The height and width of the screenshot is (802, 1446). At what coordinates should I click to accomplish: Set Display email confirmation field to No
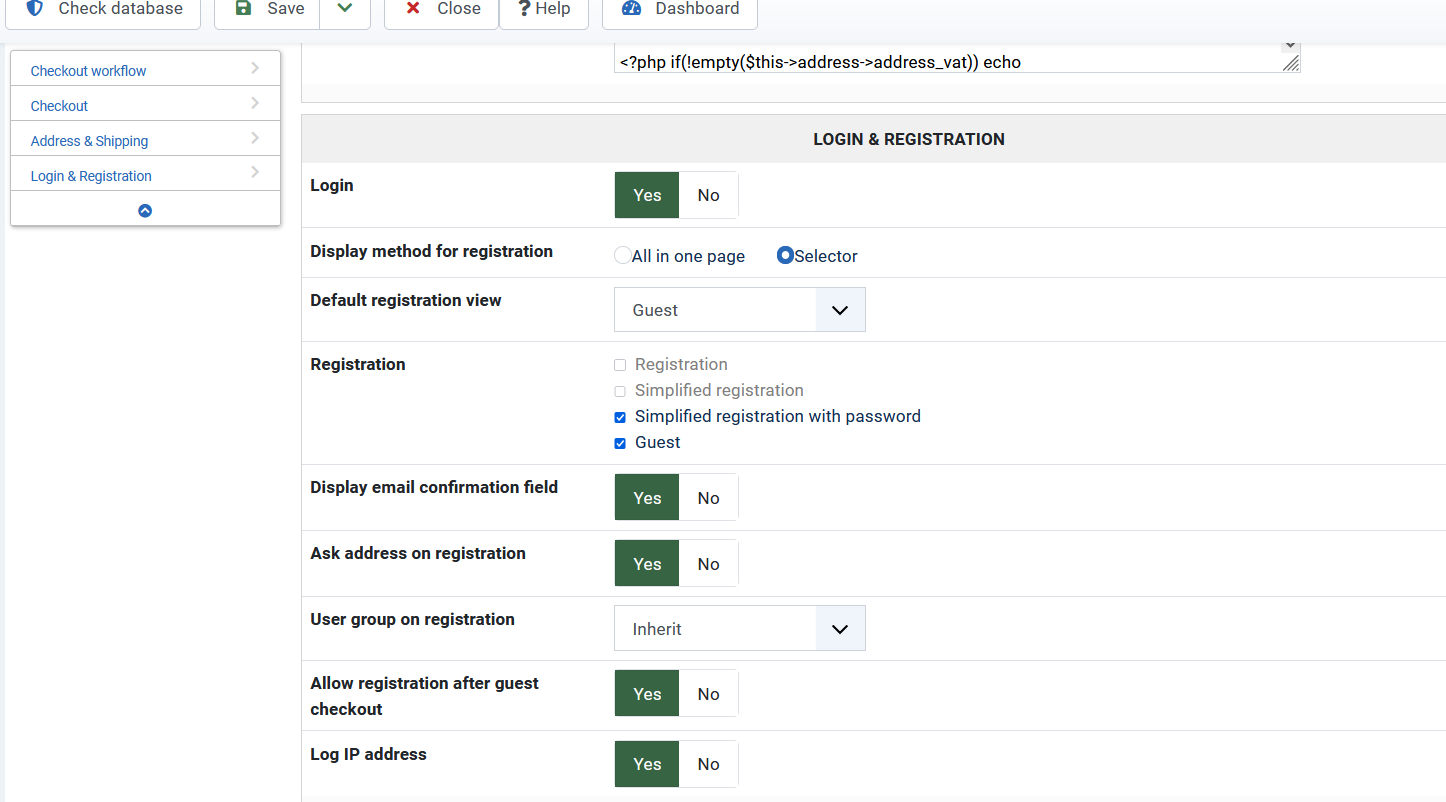click(708, 498)
